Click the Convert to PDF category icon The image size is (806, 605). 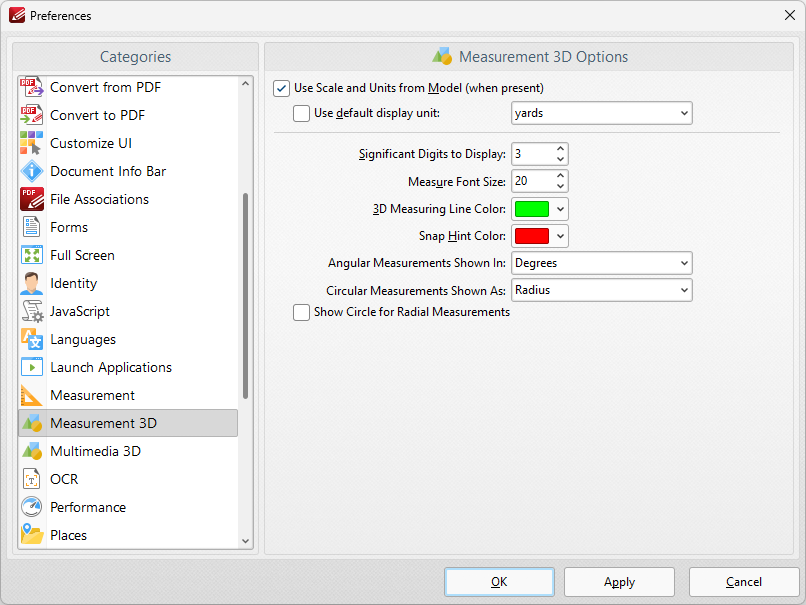pyautogui.click(x=31, y=115)
